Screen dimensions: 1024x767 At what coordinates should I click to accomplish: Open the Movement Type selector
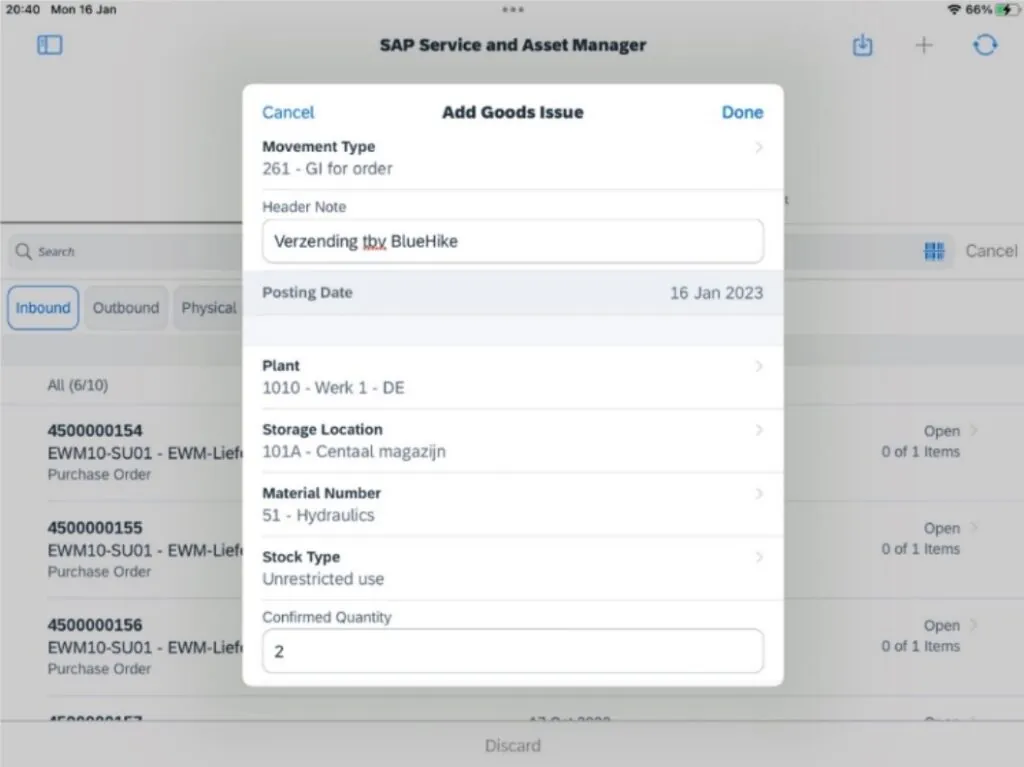point(513,157)
